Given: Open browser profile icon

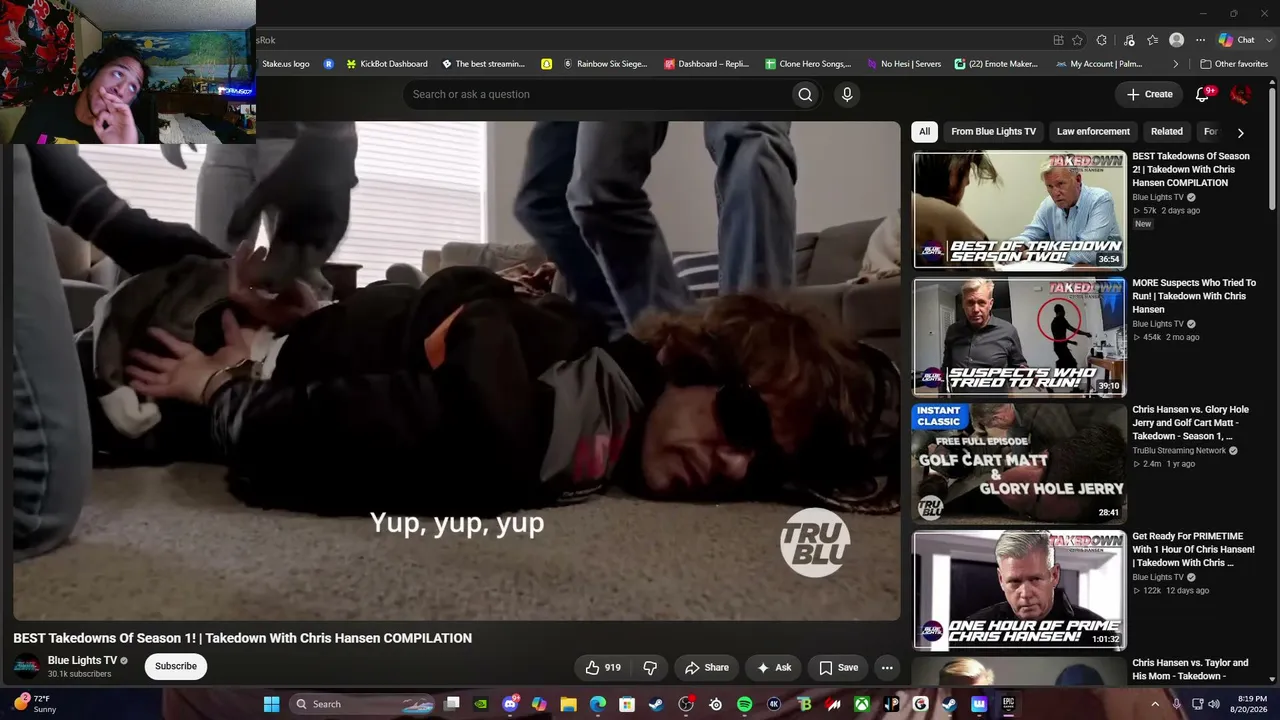Looking at the screenshot, I should click(1177, 40).
